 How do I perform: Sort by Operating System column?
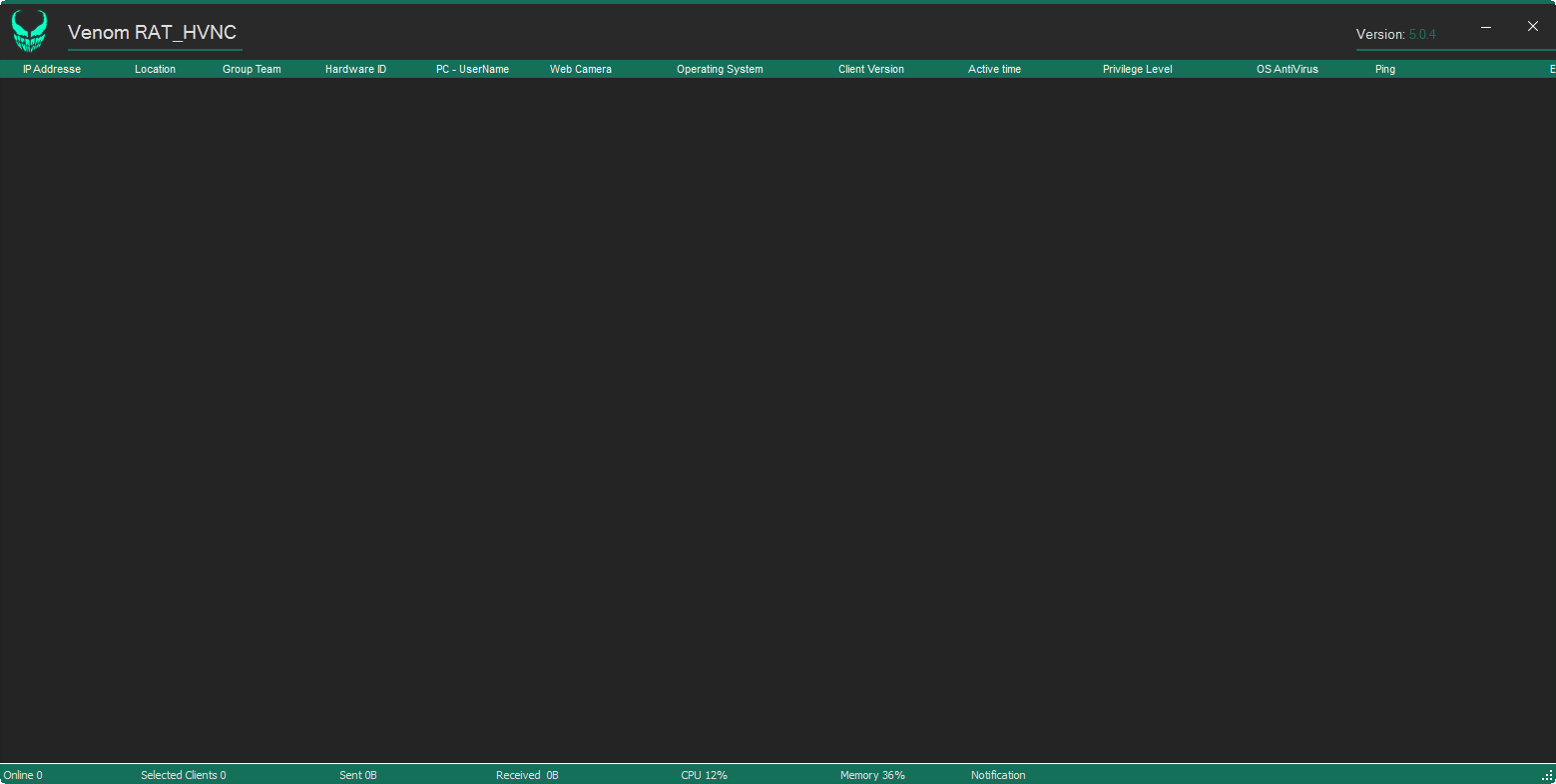720,69
